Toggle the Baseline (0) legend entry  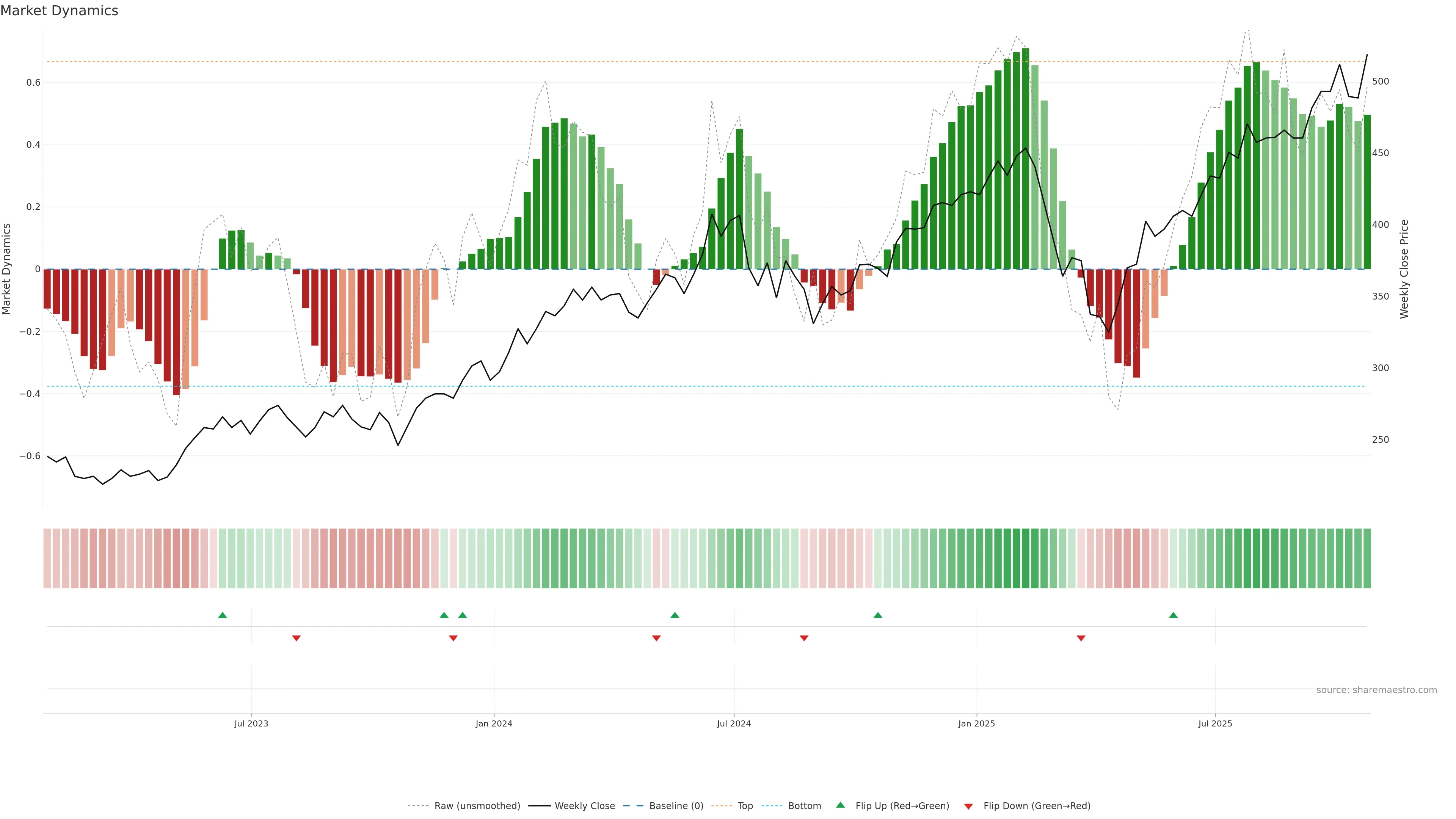[x=676, y=806]
